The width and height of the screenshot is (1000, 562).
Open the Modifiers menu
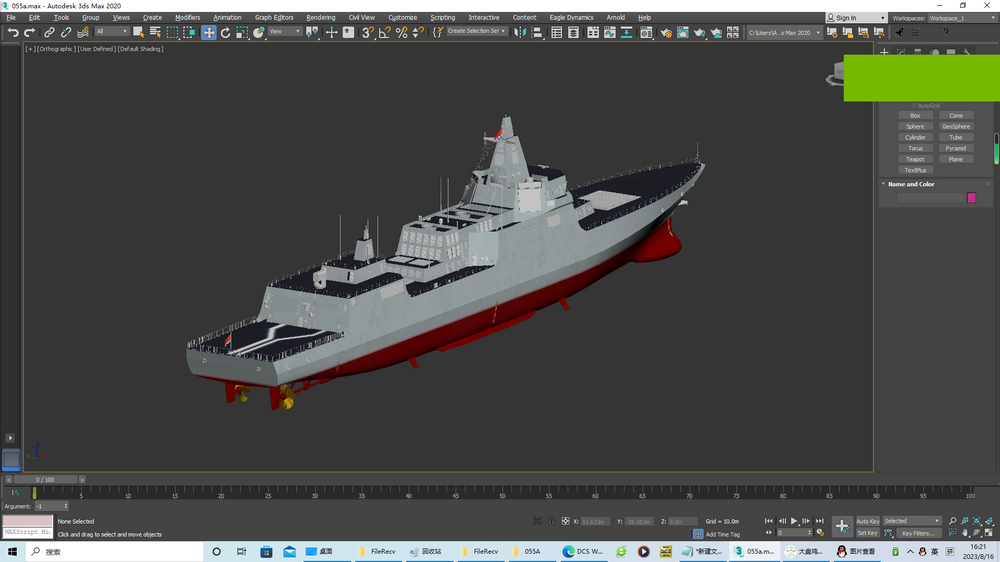point(187,17)
